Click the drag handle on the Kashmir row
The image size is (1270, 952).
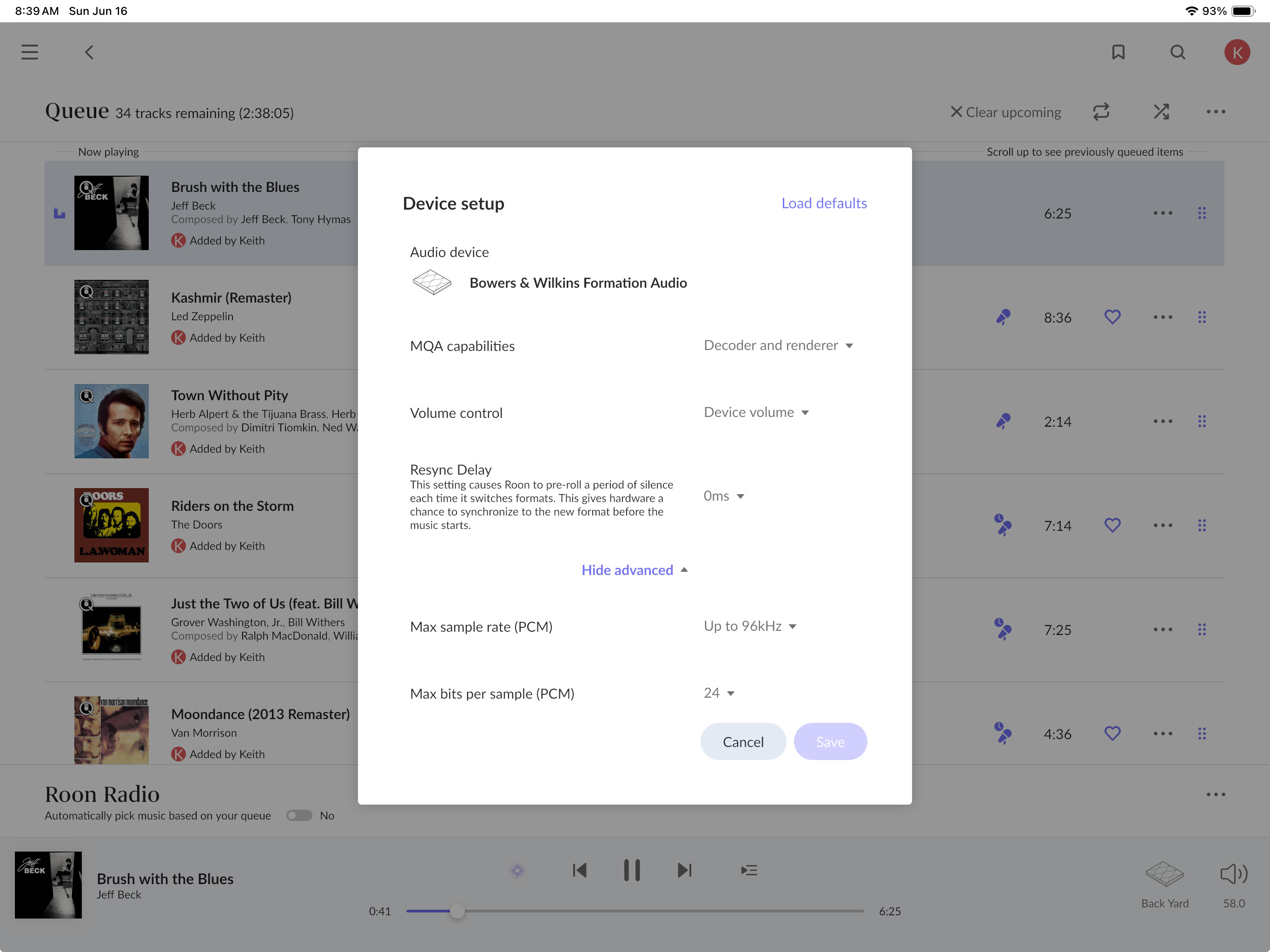point(1202,317)
